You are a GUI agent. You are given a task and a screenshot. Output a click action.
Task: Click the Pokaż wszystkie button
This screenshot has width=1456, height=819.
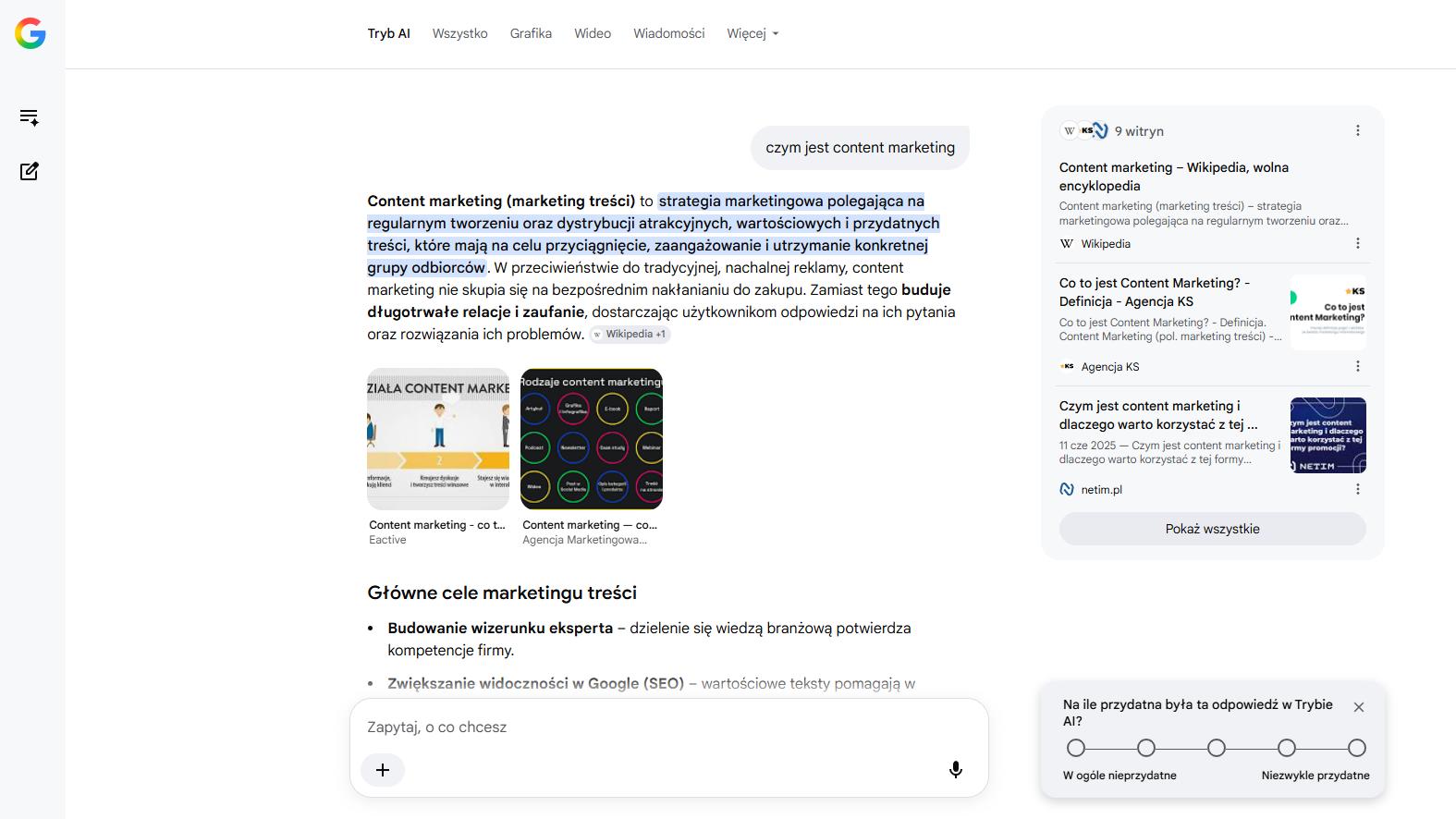1212,529
